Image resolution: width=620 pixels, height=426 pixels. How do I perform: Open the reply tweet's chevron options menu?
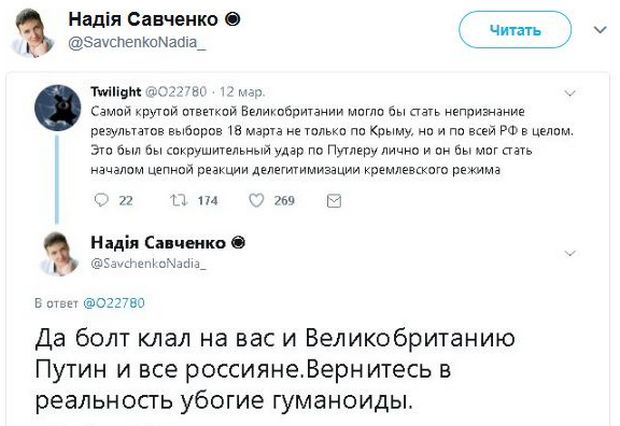[x=596, y=251]
